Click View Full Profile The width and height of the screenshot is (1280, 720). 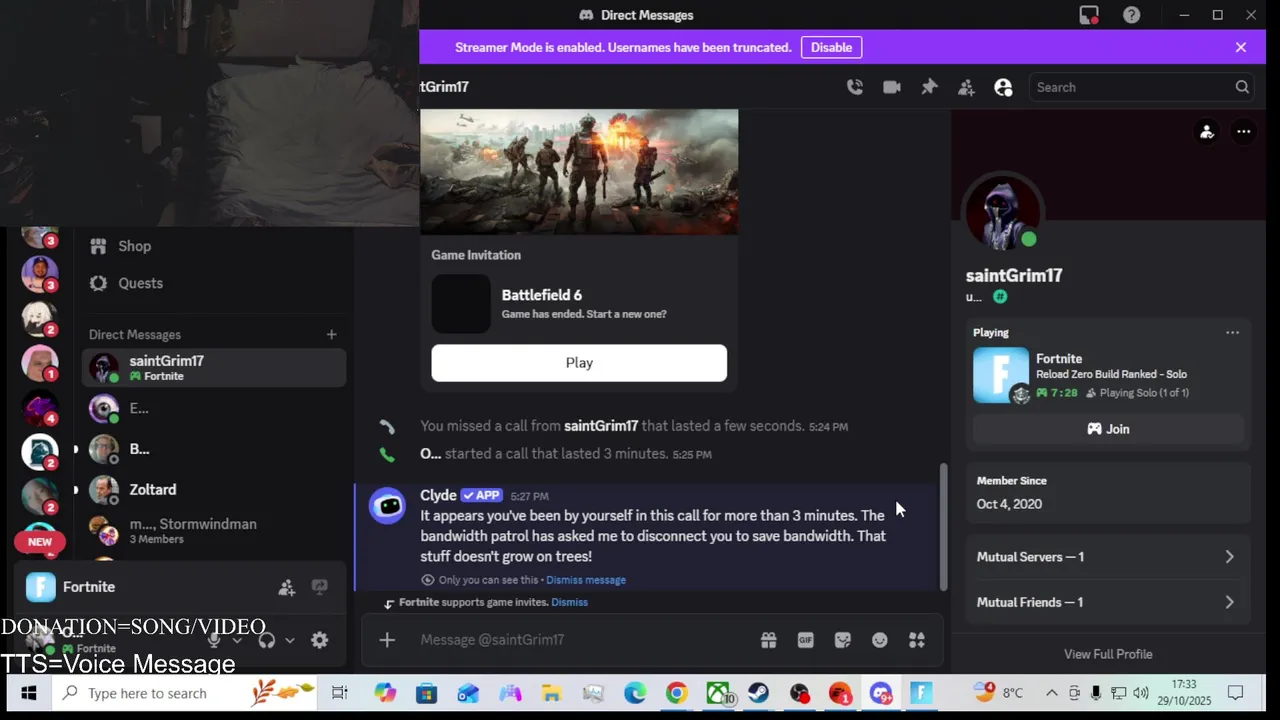pyautogui.click(x=1108, y=654)
